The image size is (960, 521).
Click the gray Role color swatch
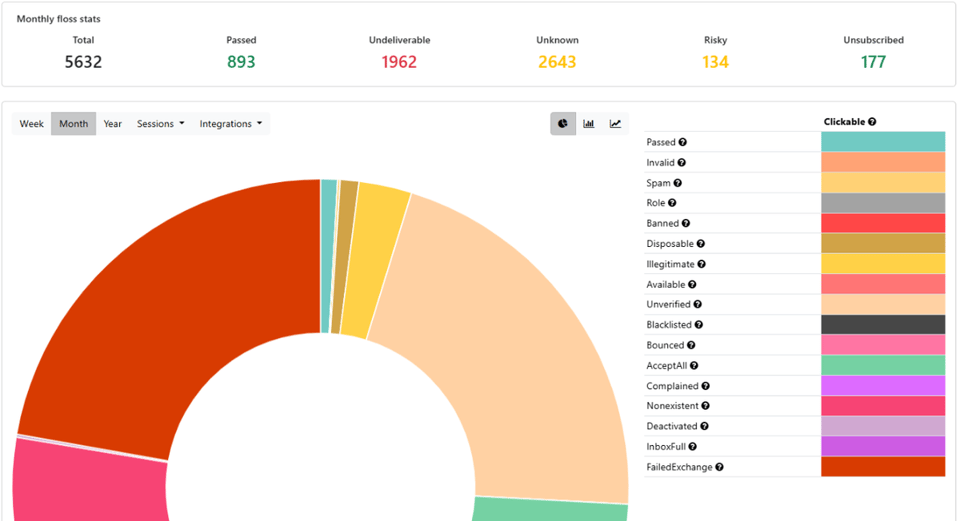pos(883,203)
